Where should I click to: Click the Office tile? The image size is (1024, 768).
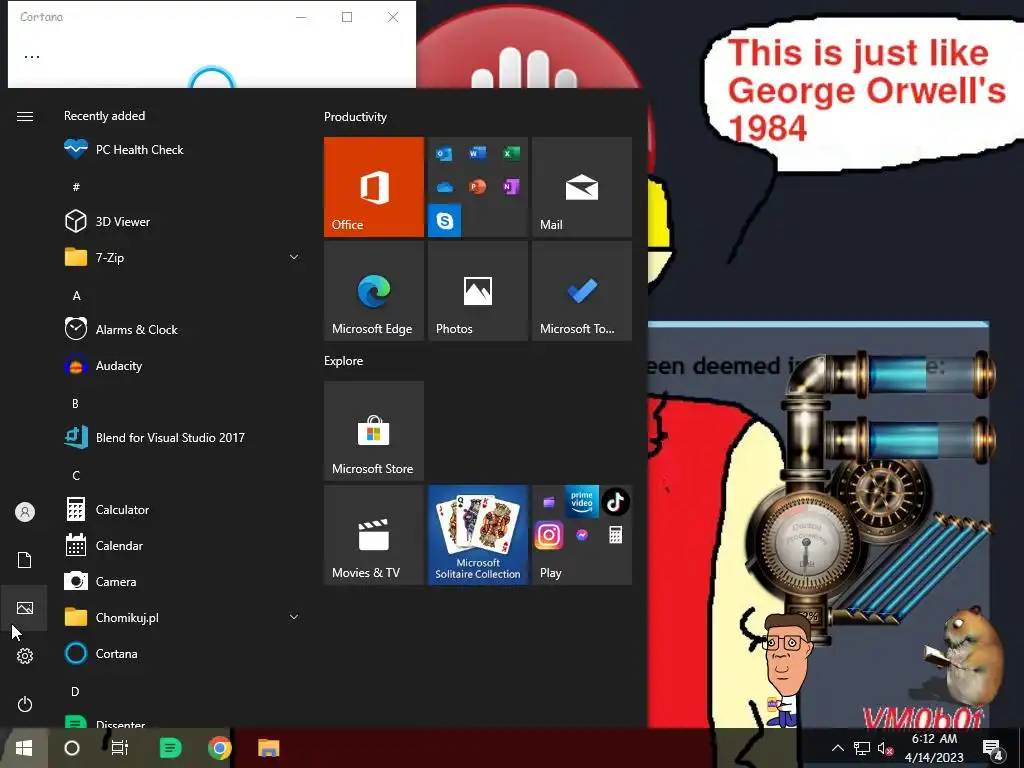coord(374,187)
